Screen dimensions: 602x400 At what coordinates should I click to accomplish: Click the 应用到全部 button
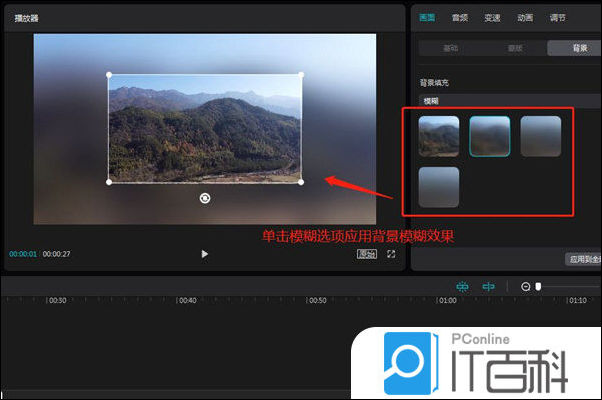[584, 259]
